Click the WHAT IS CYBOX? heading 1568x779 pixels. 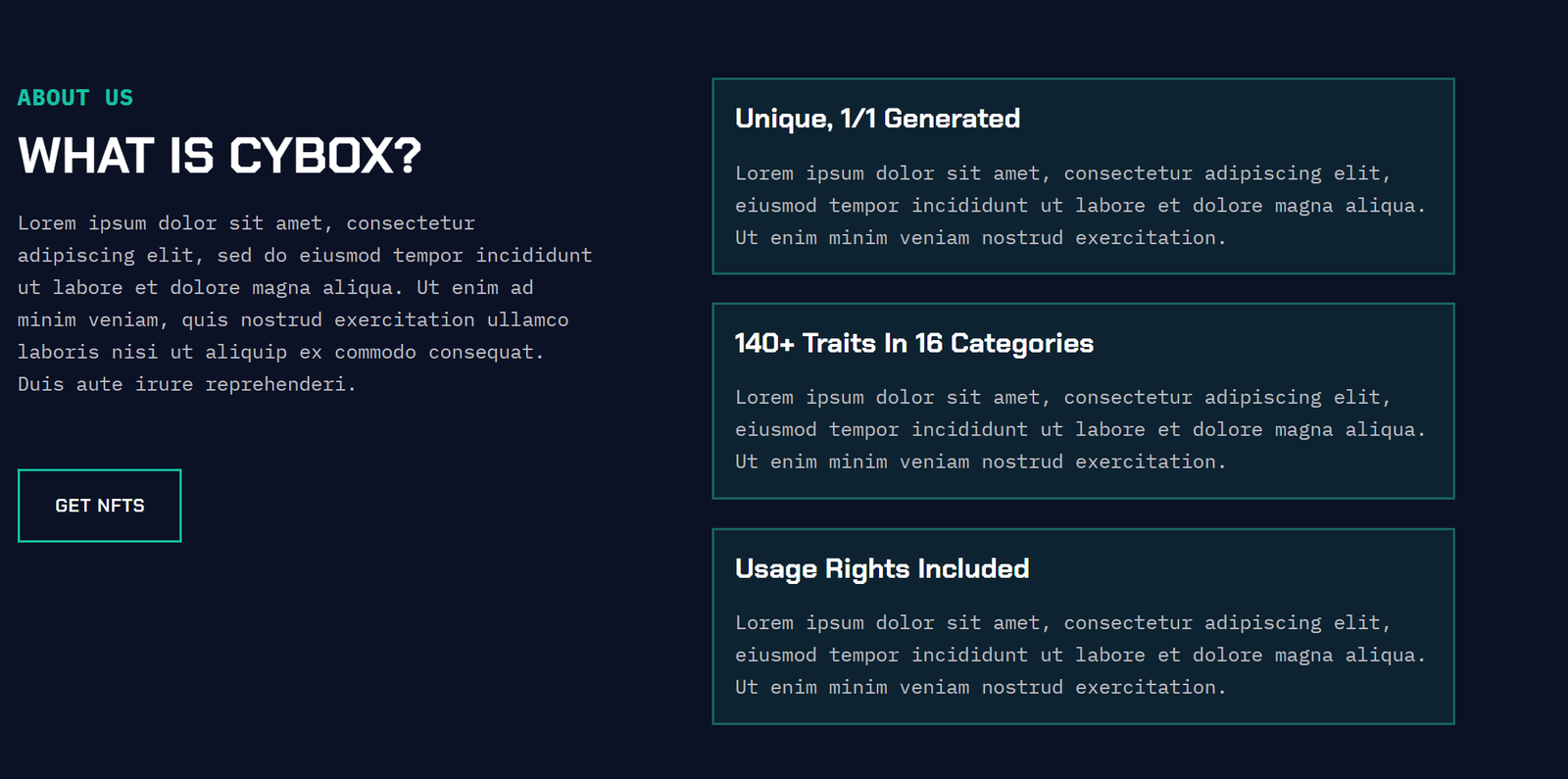[220, 156]
